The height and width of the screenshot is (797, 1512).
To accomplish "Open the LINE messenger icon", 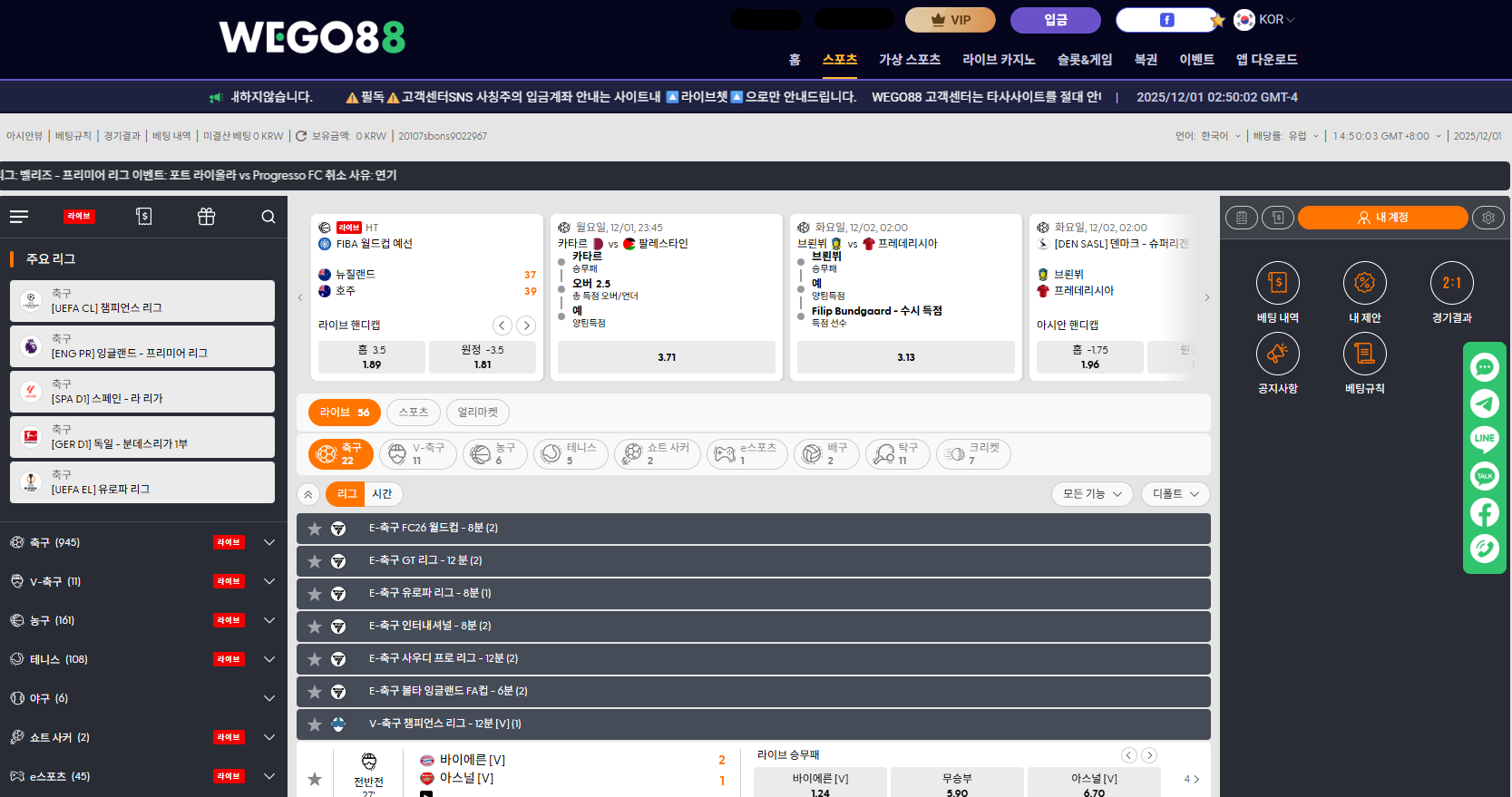I will point(1485,440).
